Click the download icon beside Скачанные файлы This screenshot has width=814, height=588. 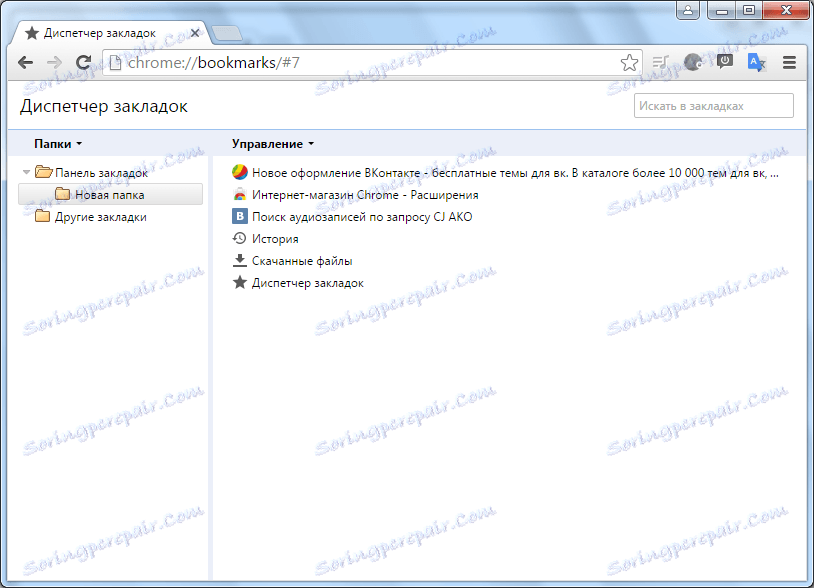pyautogui.click(x=239, y=260)
